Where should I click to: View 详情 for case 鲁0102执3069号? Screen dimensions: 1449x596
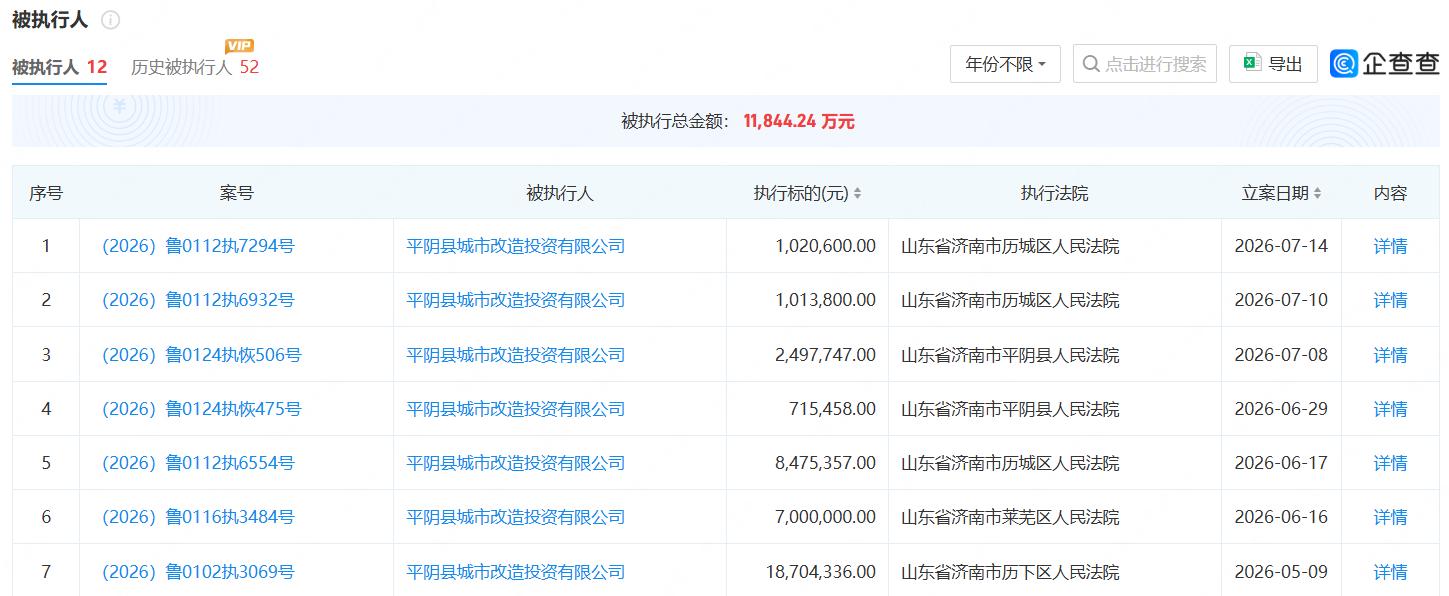1390,572
